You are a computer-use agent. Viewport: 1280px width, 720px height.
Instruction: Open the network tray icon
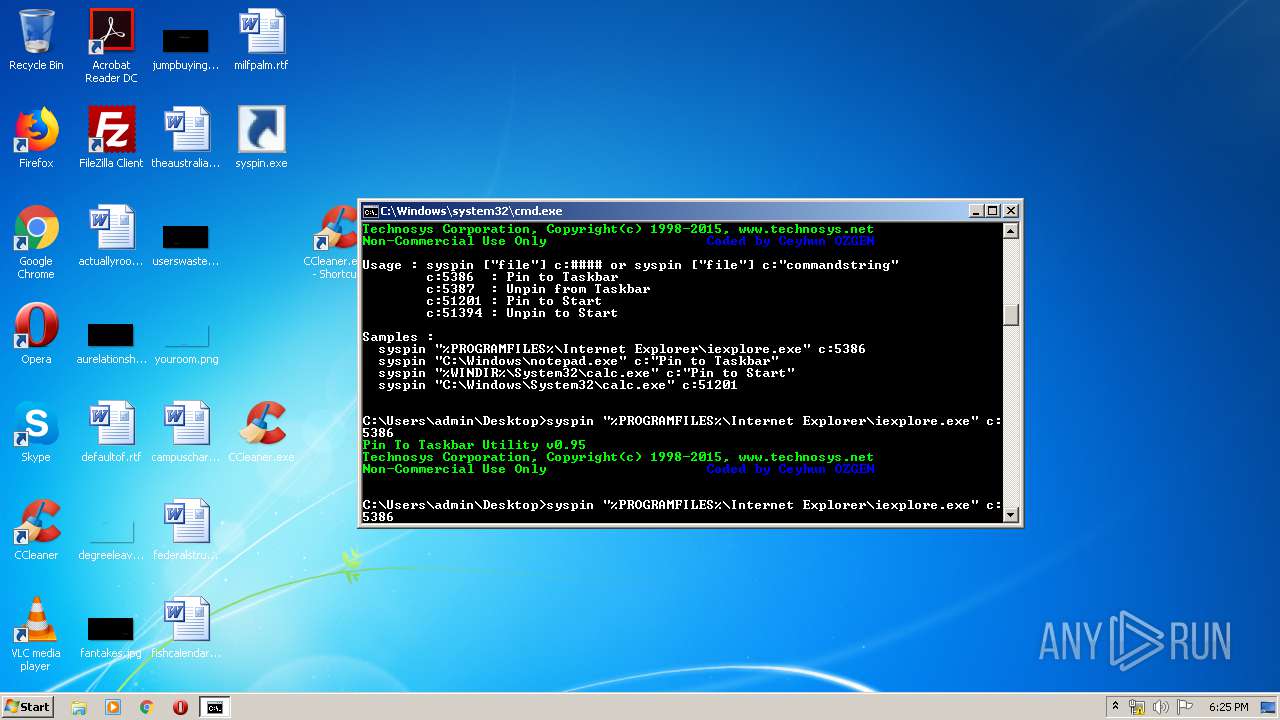coord(1137,707)
